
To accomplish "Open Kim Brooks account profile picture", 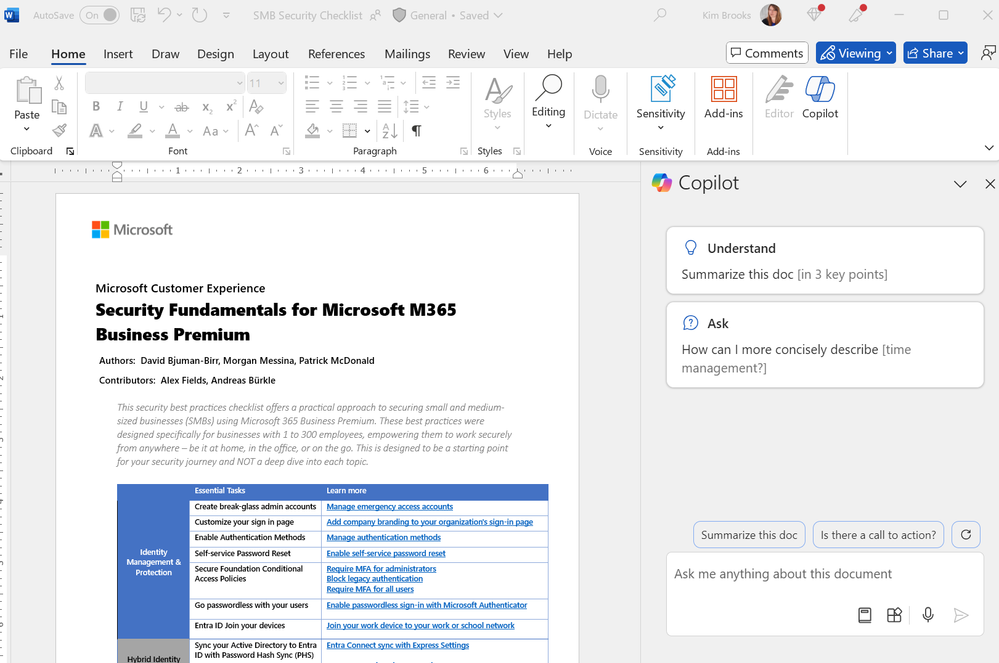I will [771, 15].
